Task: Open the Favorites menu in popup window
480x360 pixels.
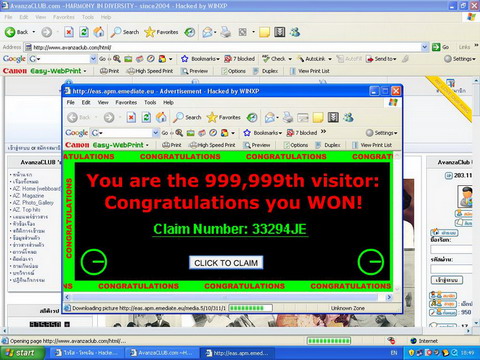Action: tap(126, 102)
